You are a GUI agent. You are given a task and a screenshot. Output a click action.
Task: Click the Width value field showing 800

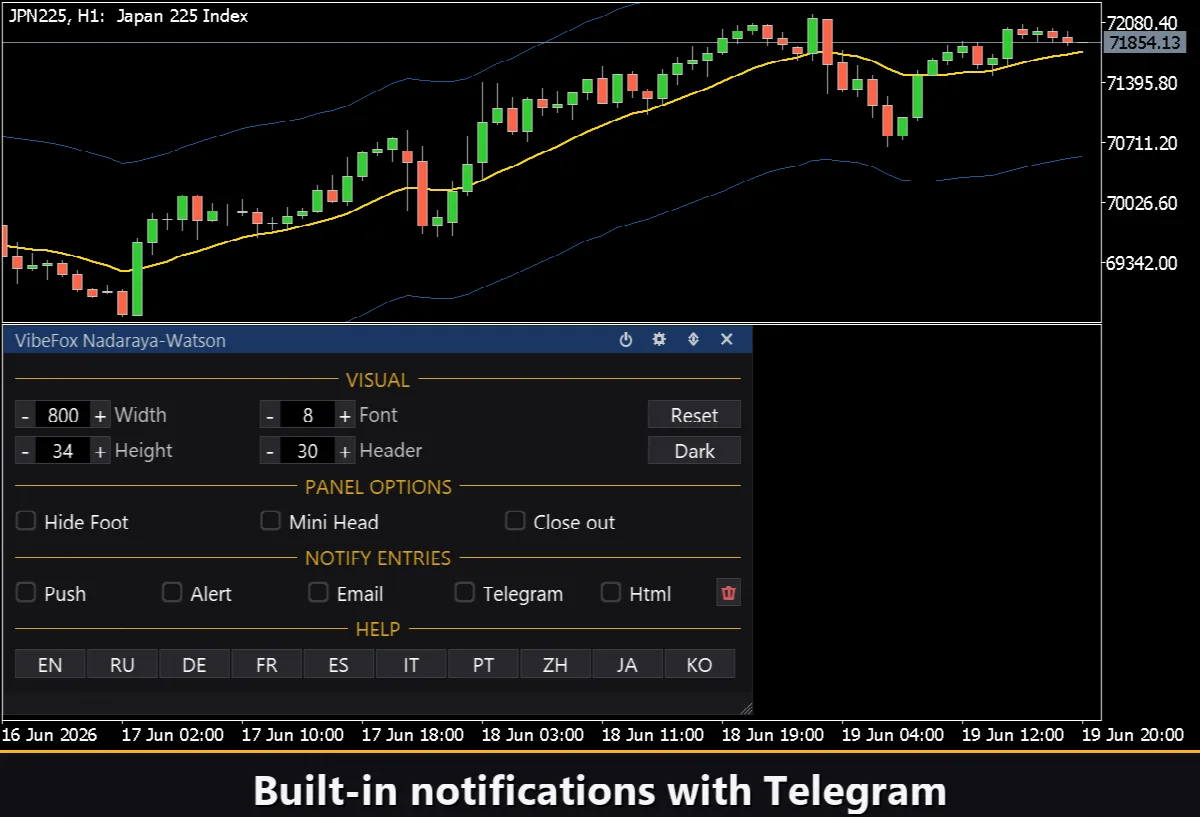[x=63, y=415]
